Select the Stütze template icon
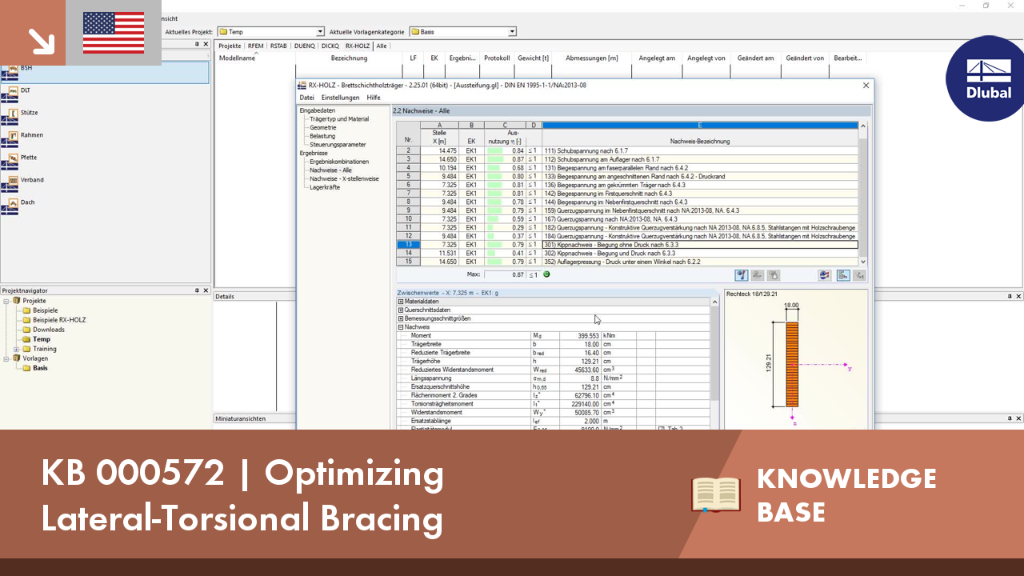This screenshot has height=576, width=1024. [x=10, y=117]
